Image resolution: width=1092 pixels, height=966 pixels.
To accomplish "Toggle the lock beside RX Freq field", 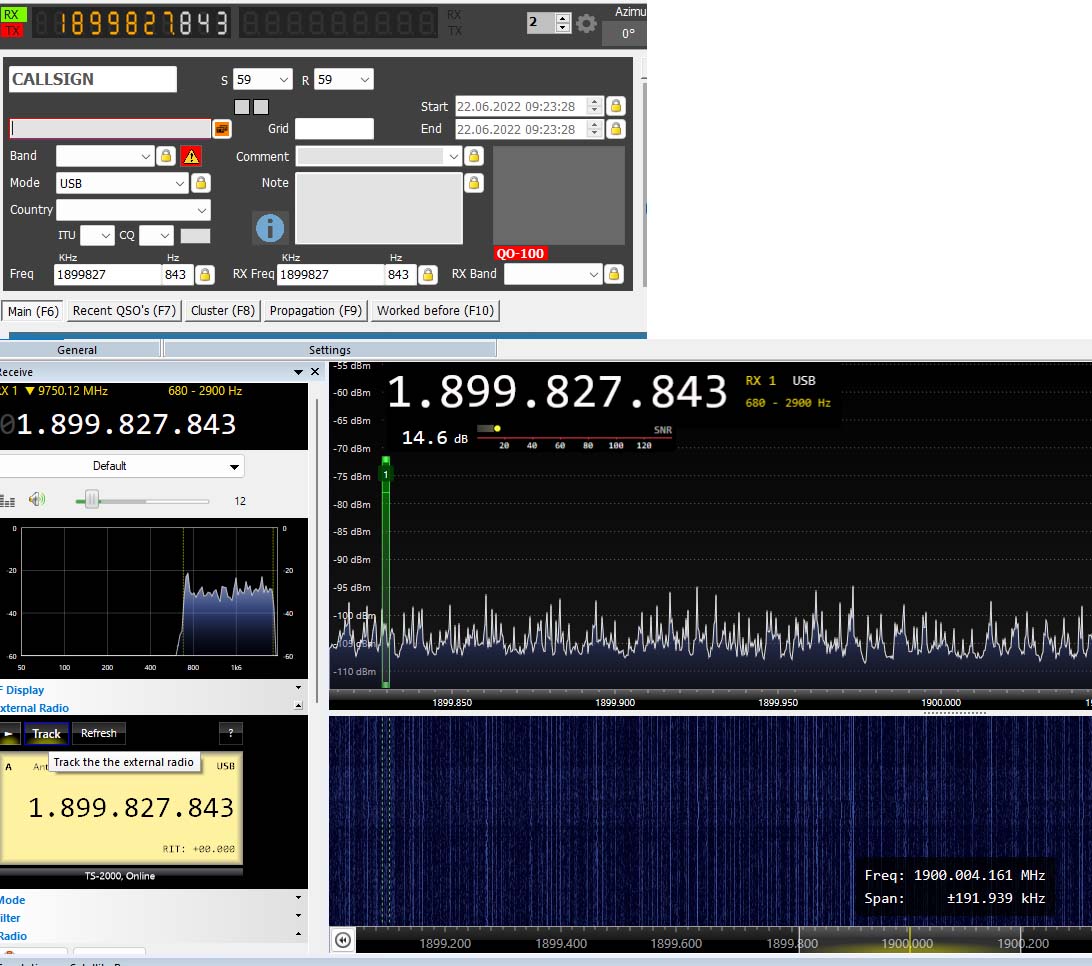I will (x=428, y=274).
